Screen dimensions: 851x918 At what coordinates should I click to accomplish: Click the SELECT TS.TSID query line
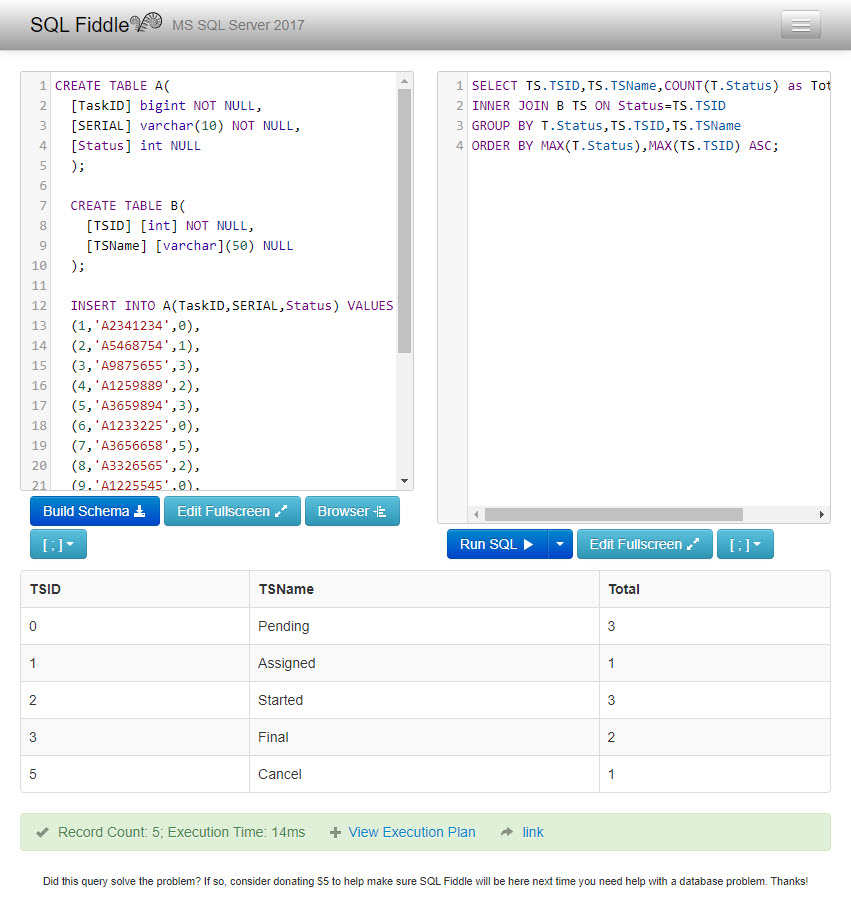(x=650, y=85)
